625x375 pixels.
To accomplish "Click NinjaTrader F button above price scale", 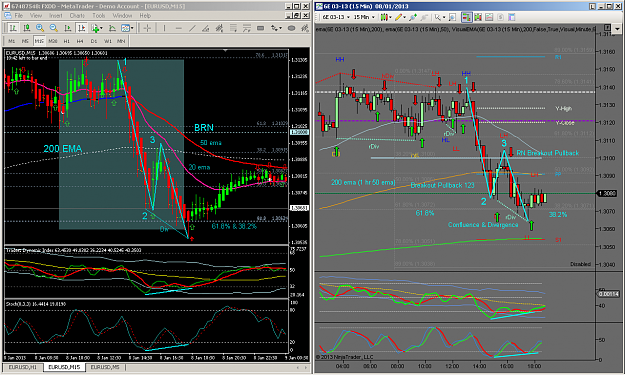I will [607, 27].
